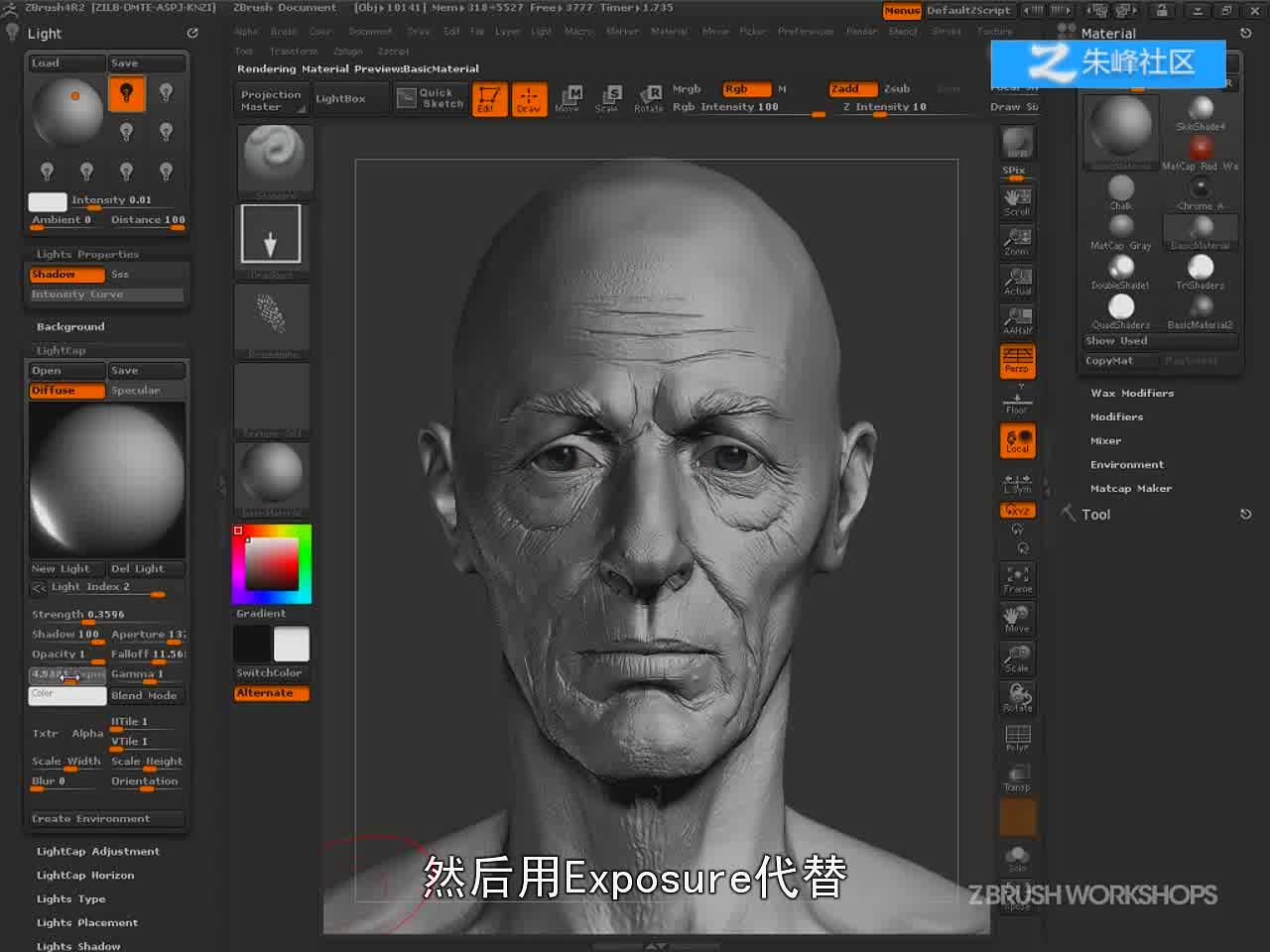Activate the Draw mode icon
The image size is (1270, 952).
tap(529, 99)
